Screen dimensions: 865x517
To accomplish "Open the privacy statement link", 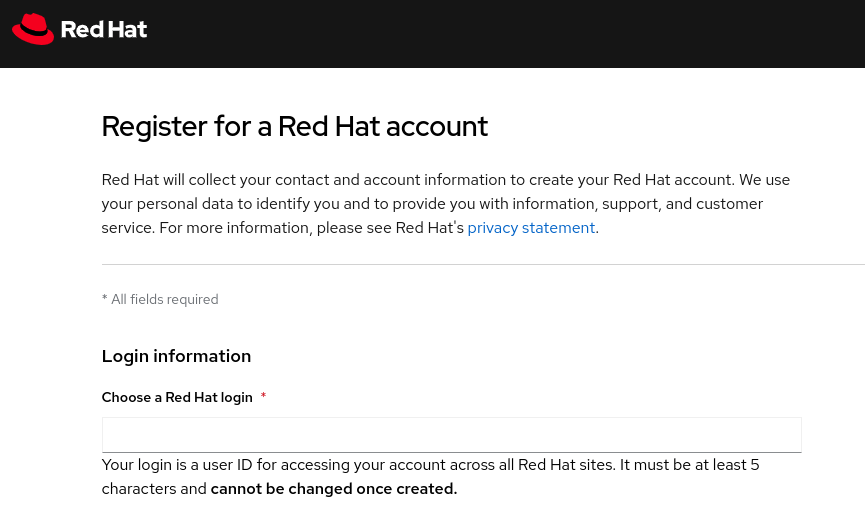I will [531, 228].
